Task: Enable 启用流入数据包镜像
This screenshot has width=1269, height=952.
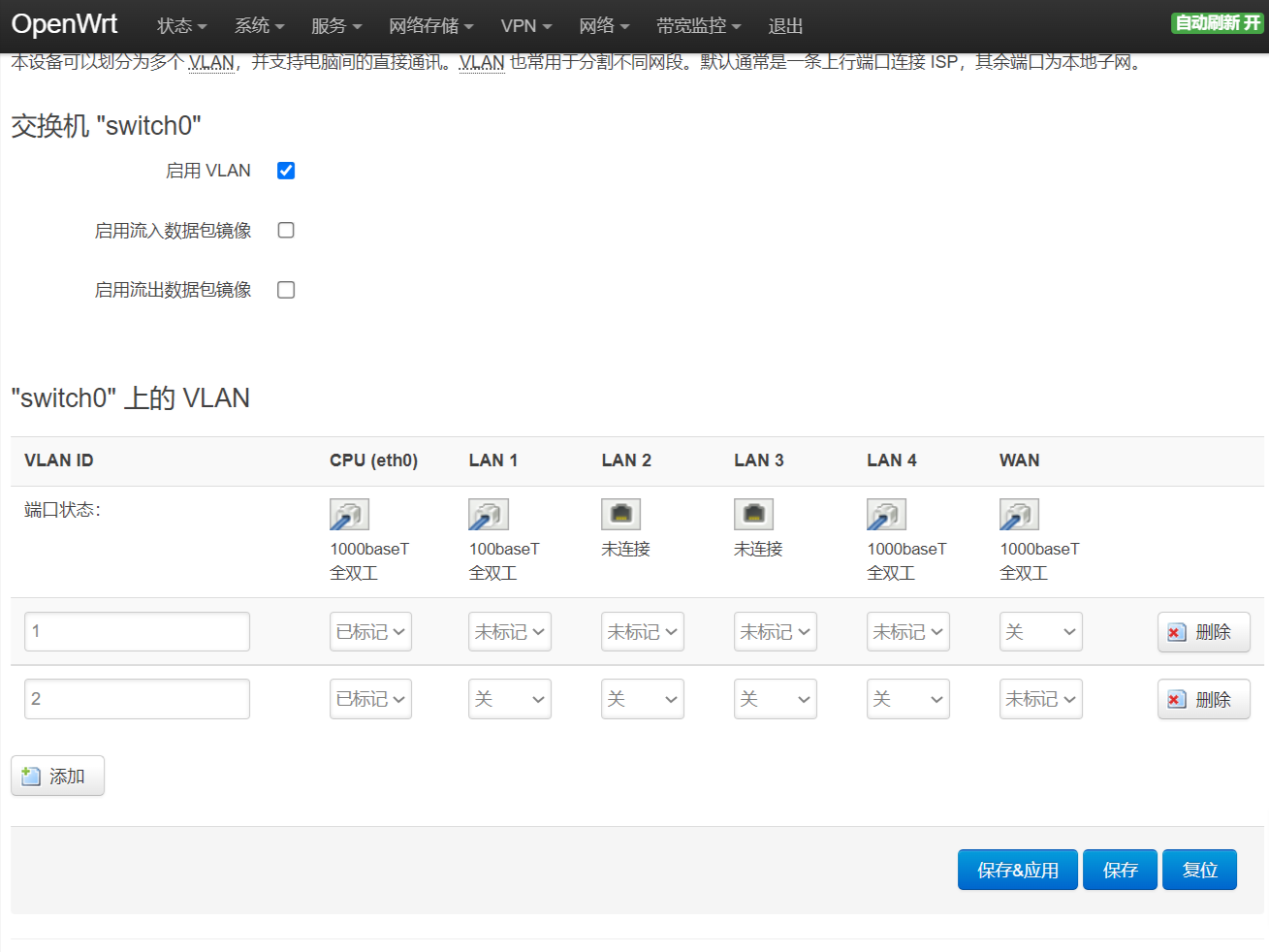Action: (x=285, y=230)
